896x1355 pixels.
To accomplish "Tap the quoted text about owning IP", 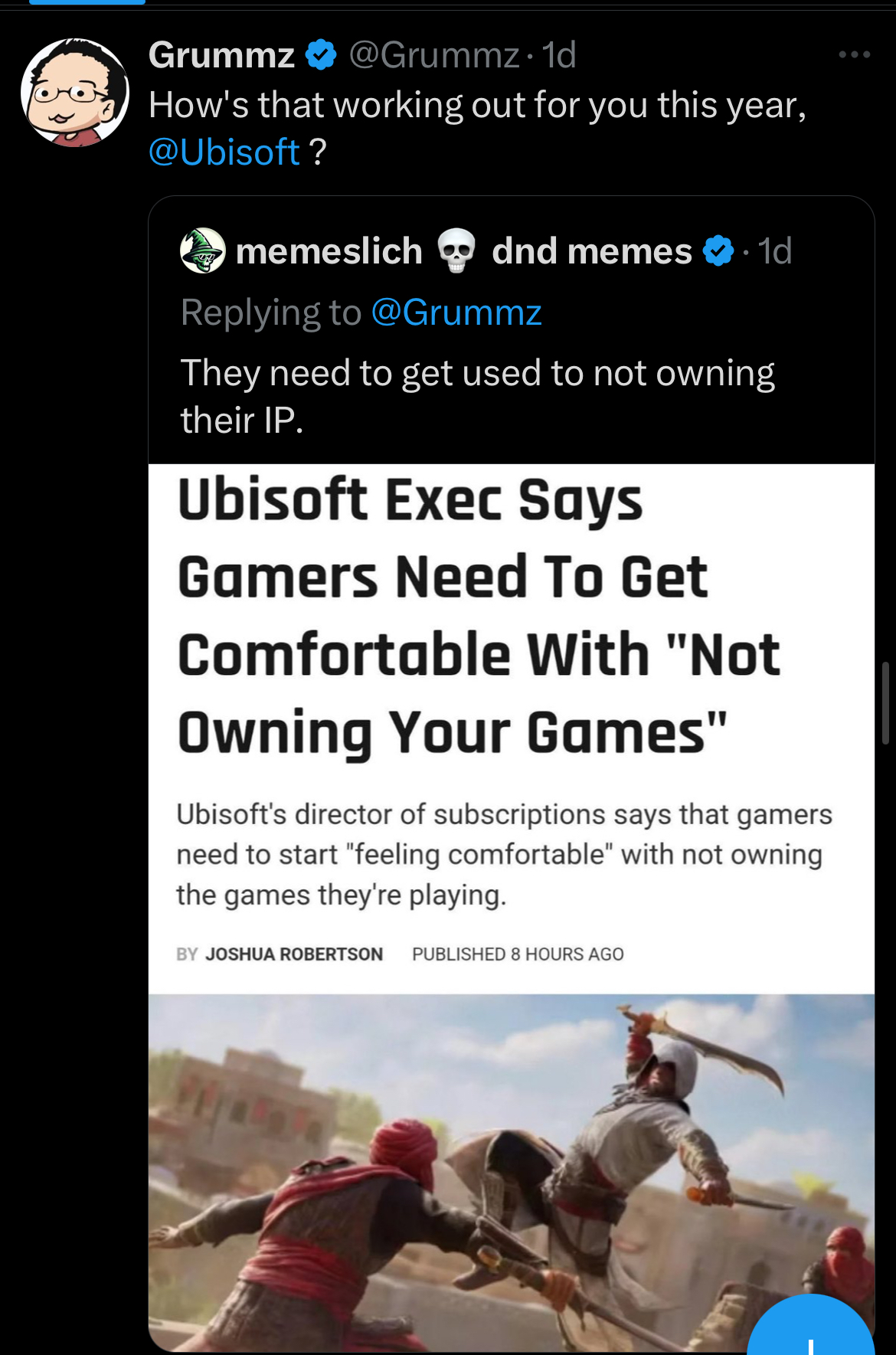I will 477,396.
